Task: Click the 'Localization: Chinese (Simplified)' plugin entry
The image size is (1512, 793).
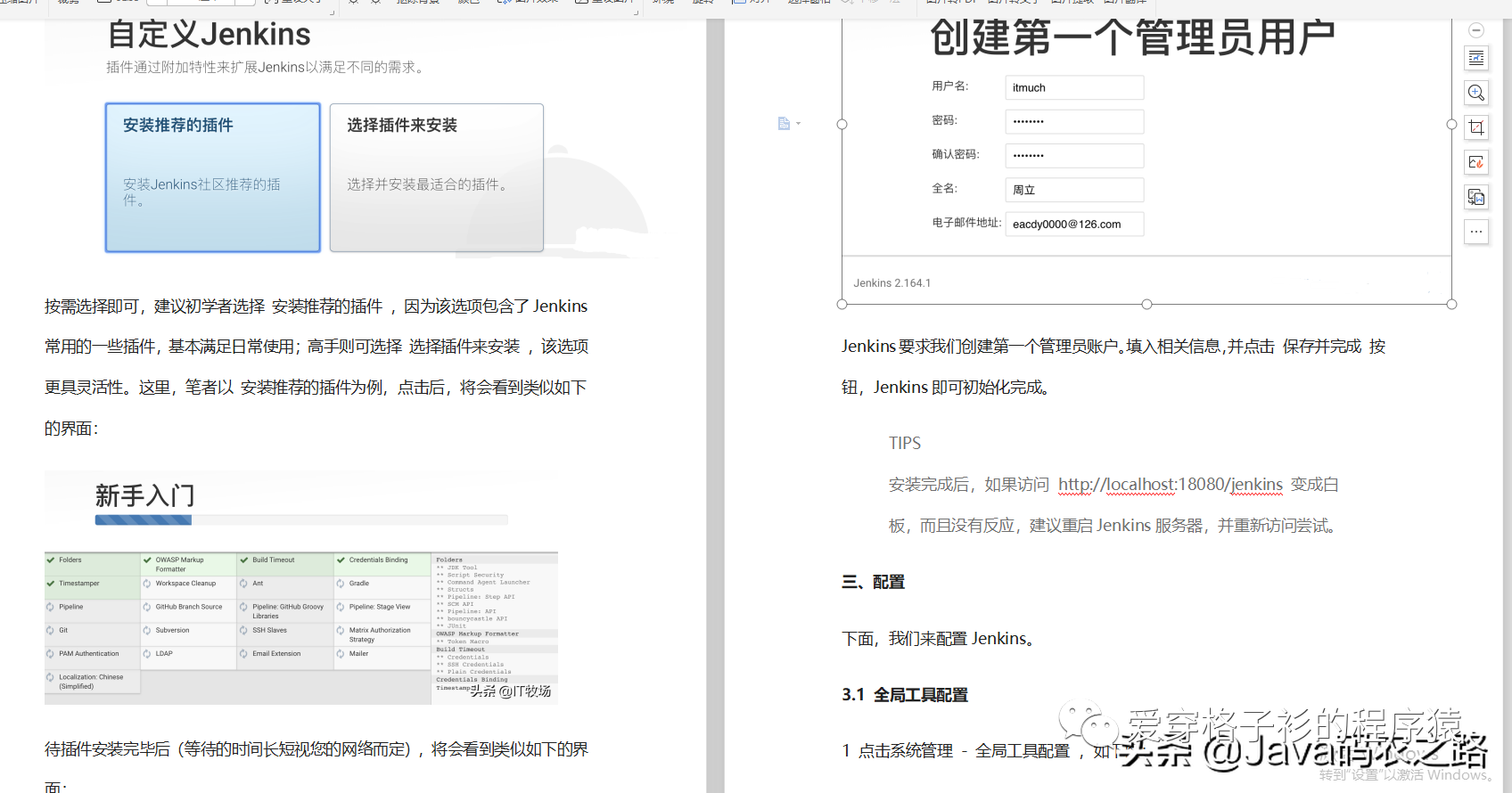Action: point(93,682)
